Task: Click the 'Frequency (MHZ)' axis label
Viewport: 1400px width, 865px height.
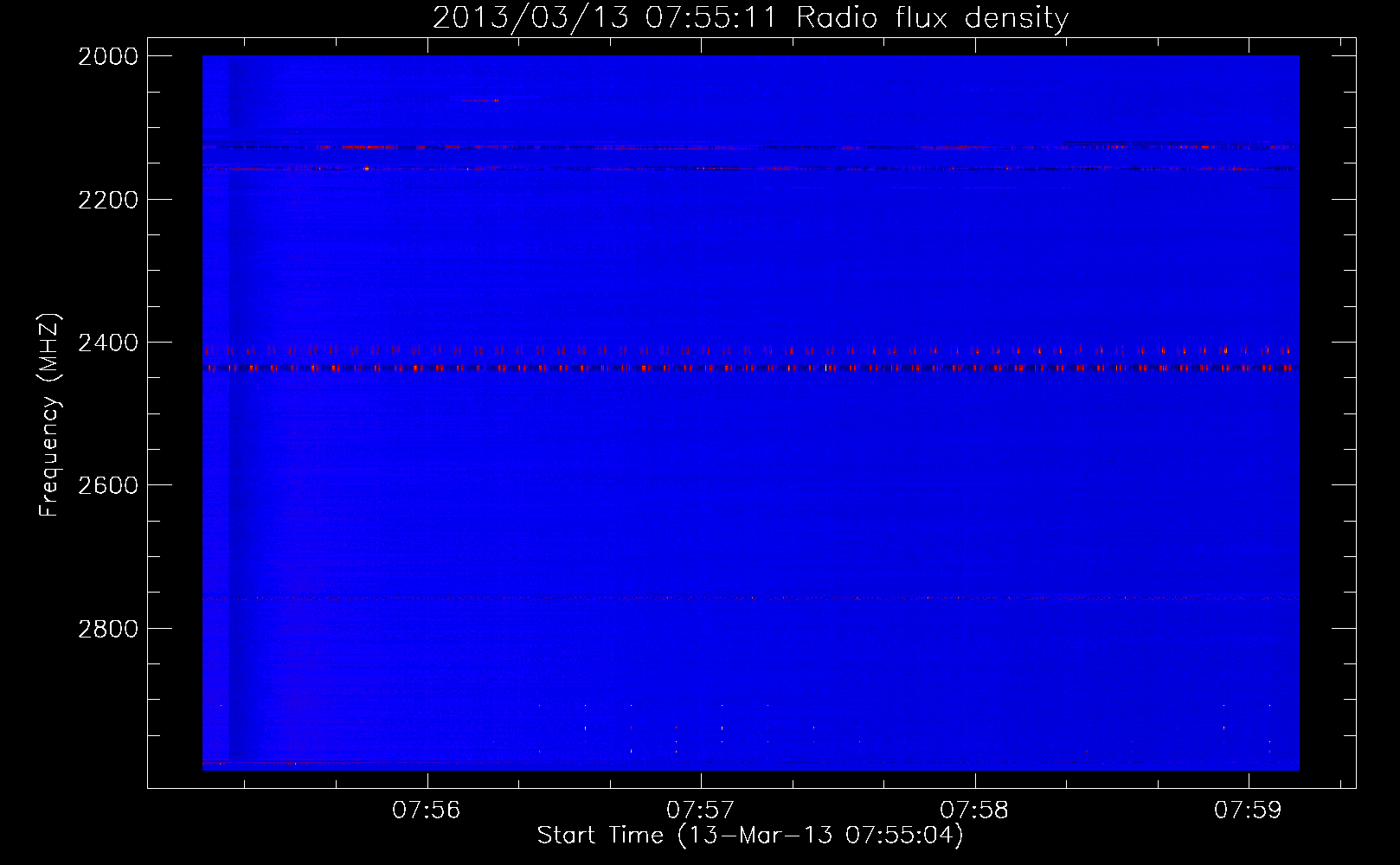Action: (49, 415)
